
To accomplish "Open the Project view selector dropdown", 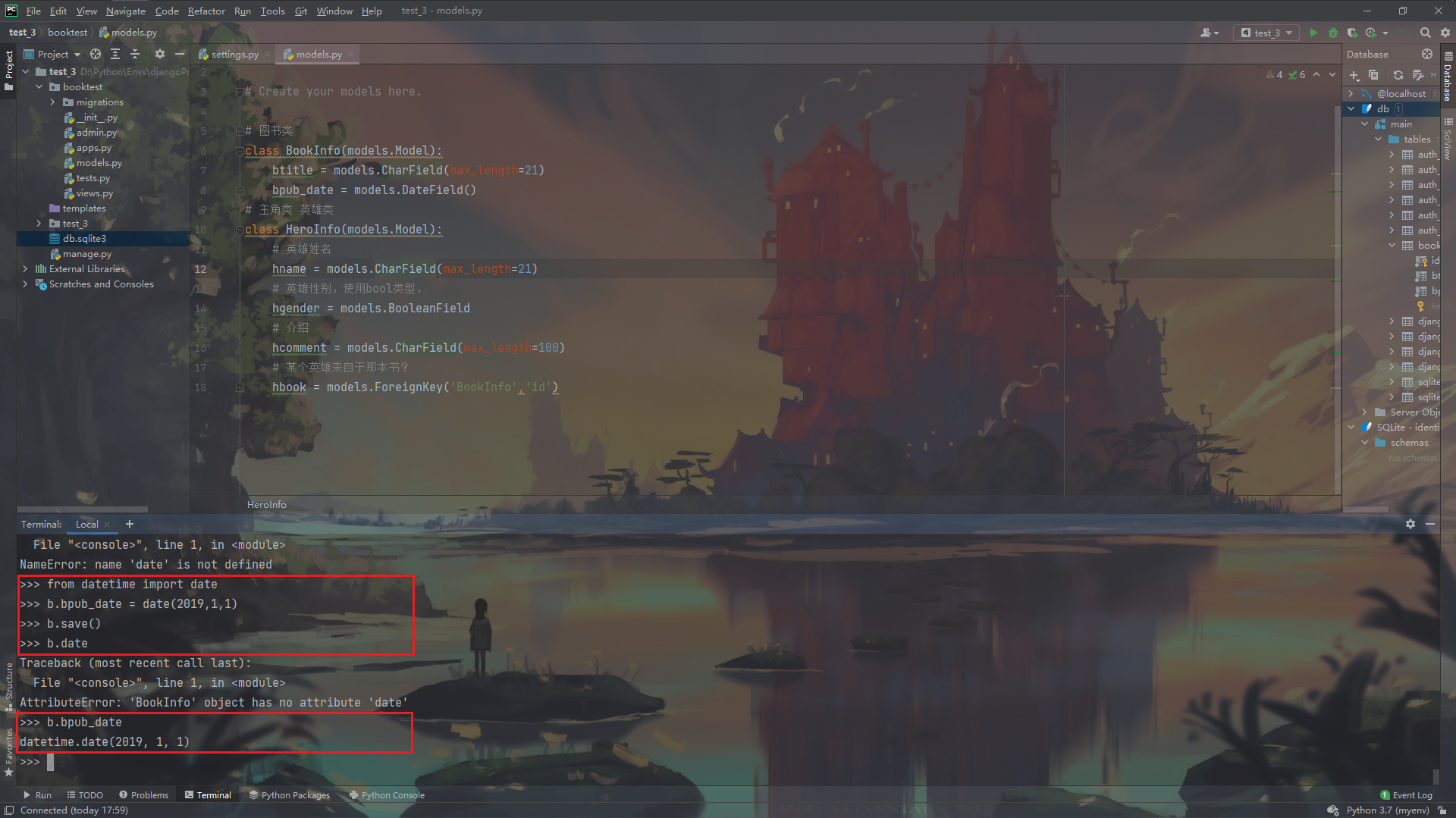I will coord(52,54).
